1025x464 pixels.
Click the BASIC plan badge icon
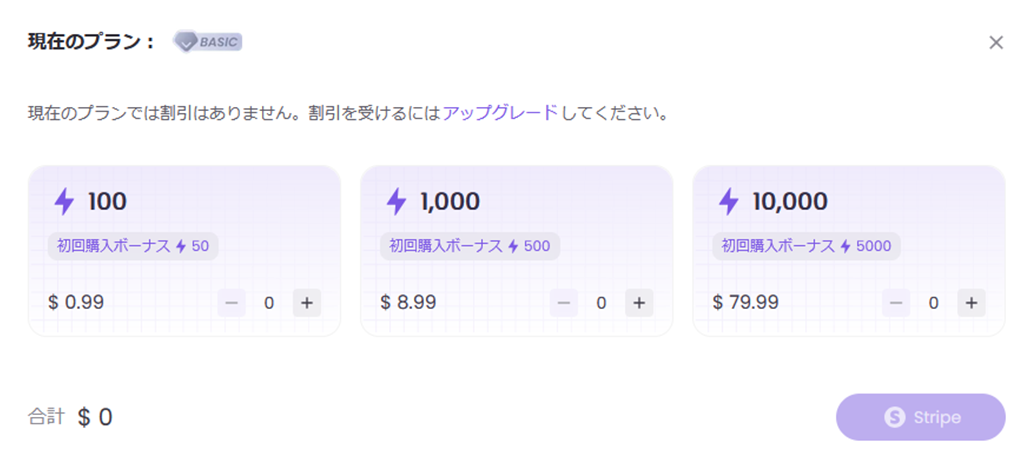[207, 42]
